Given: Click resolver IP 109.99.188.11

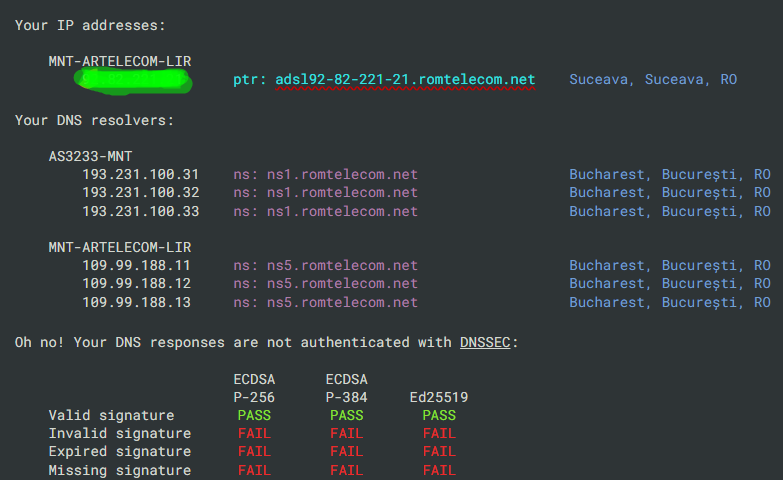Looking at the screenshot, I should pos(136,266).
